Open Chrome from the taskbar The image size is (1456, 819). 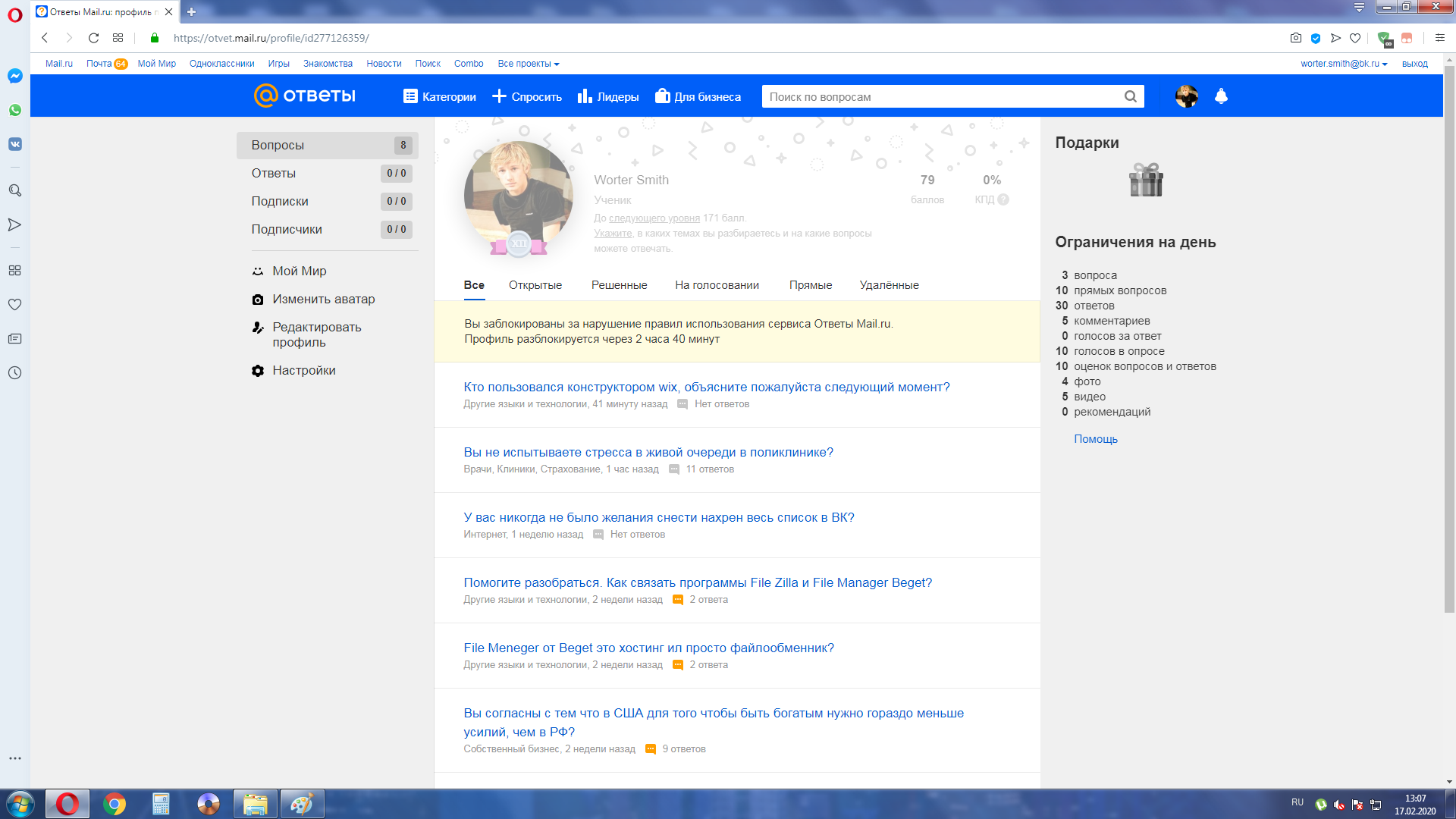(115, 804)
